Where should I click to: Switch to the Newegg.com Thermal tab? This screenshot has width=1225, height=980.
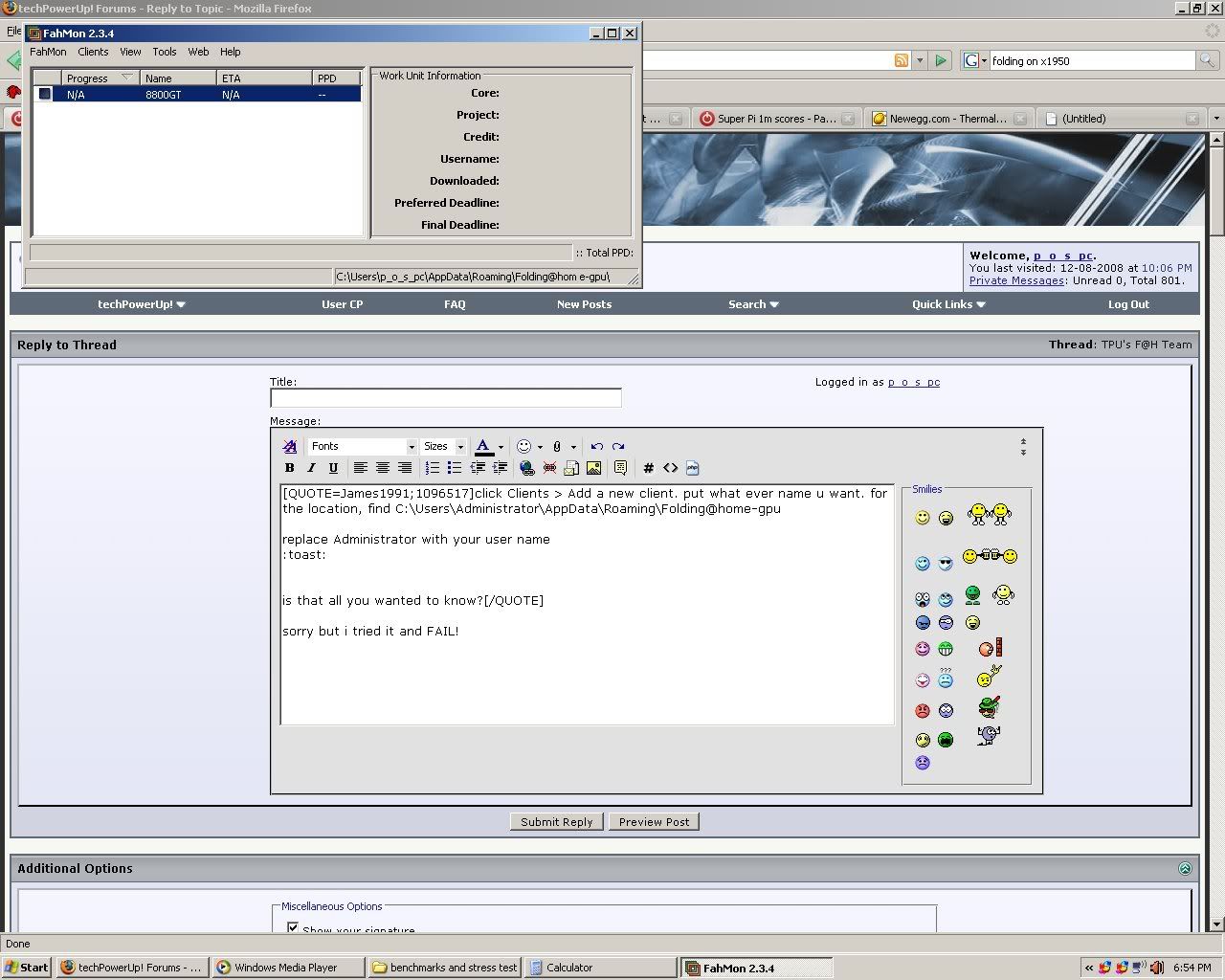[948, 119]
